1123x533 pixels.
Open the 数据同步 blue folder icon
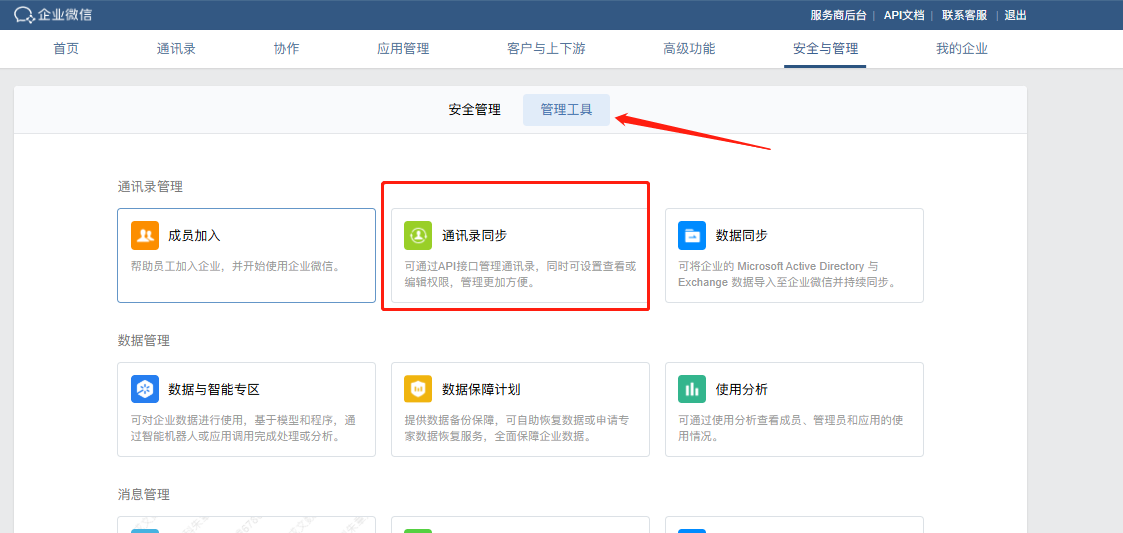(x=693, y=235)
